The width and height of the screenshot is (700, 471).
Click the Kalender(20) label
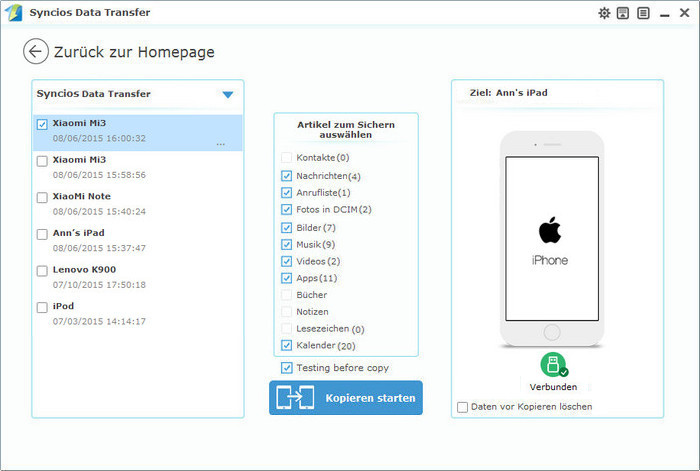(x=326, y=346)
